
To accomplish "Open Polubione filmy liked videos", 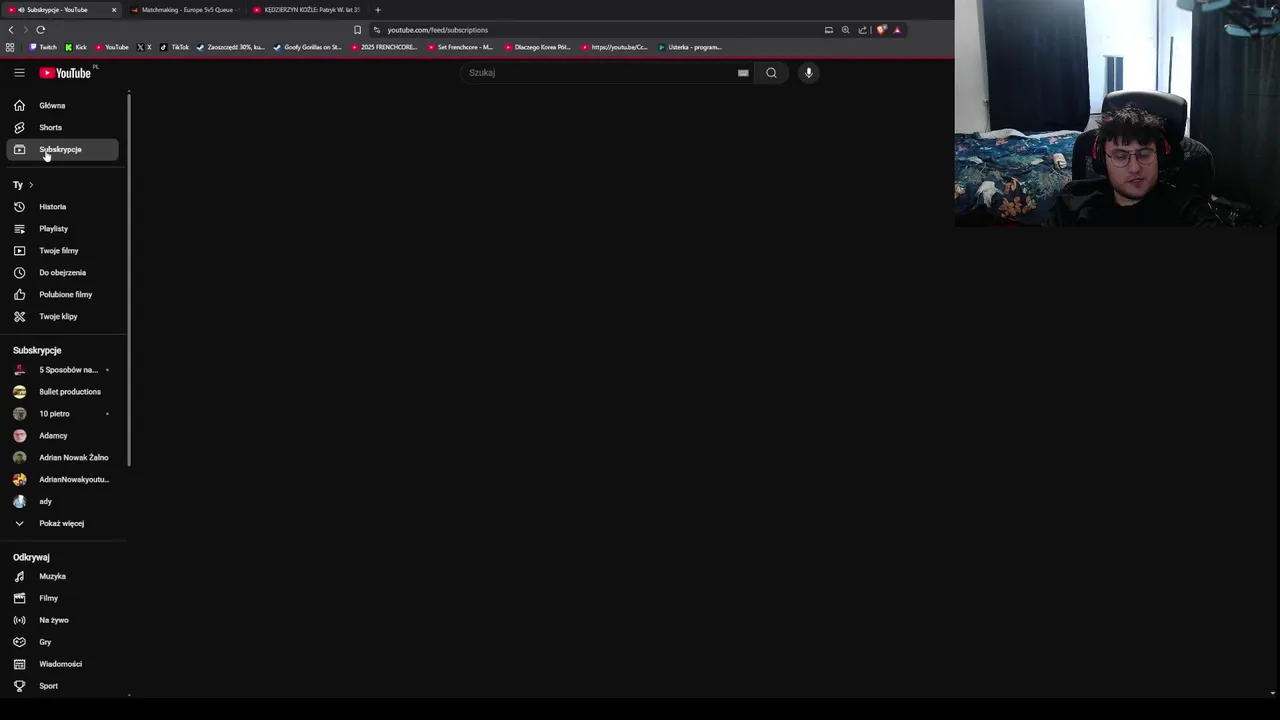I will tap(62, 295).
